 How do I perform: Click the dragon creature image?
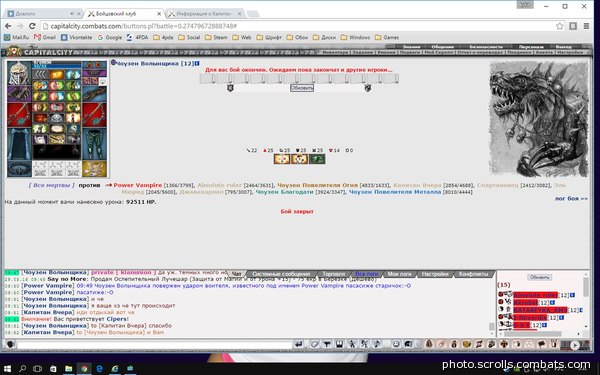[538, 119]
